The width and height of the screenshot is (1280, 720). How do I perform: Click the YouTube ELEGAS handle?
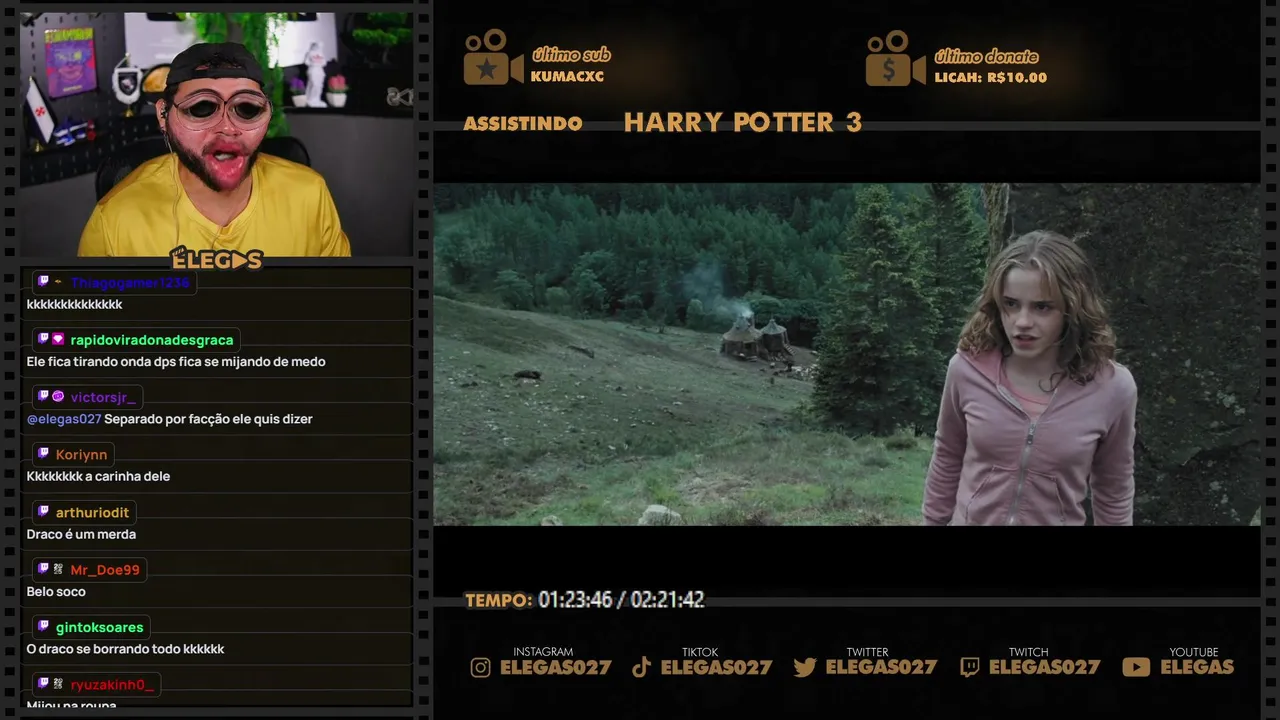1197,667
